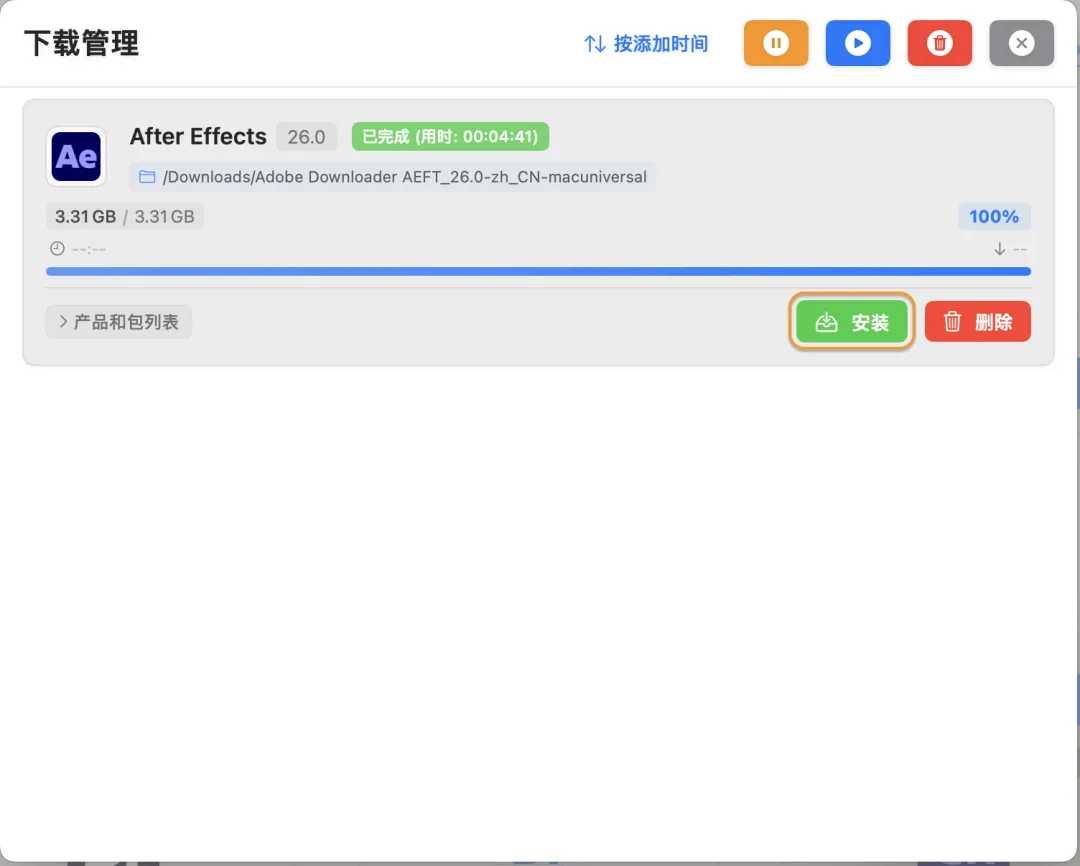This screenshot has width=1080, height=866.
Task: Delete the After Effects download
Action: (977, 322)
